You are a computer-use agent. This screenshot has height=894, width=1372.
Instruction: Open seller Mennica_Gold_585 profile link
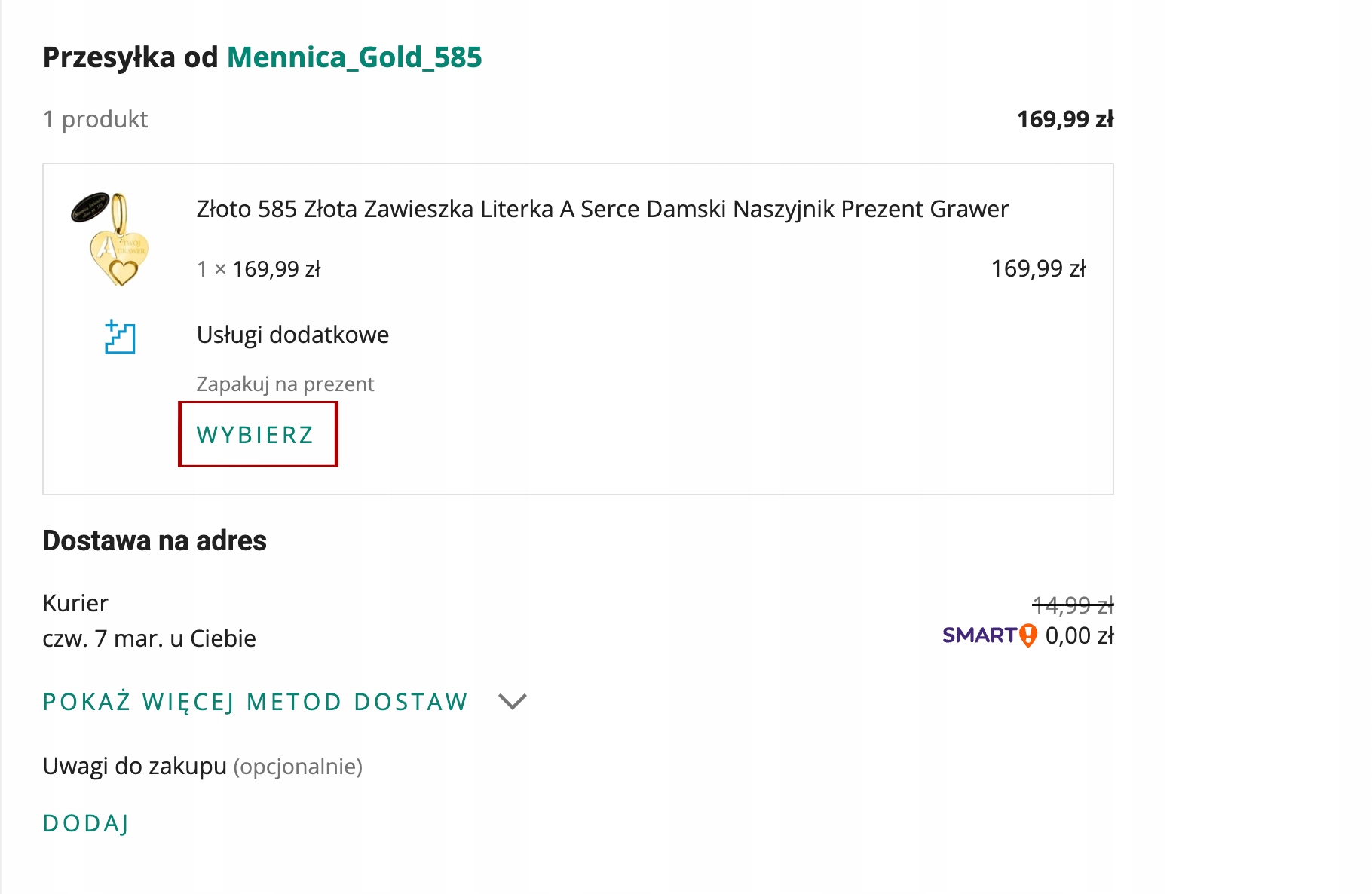coord(354,57)
